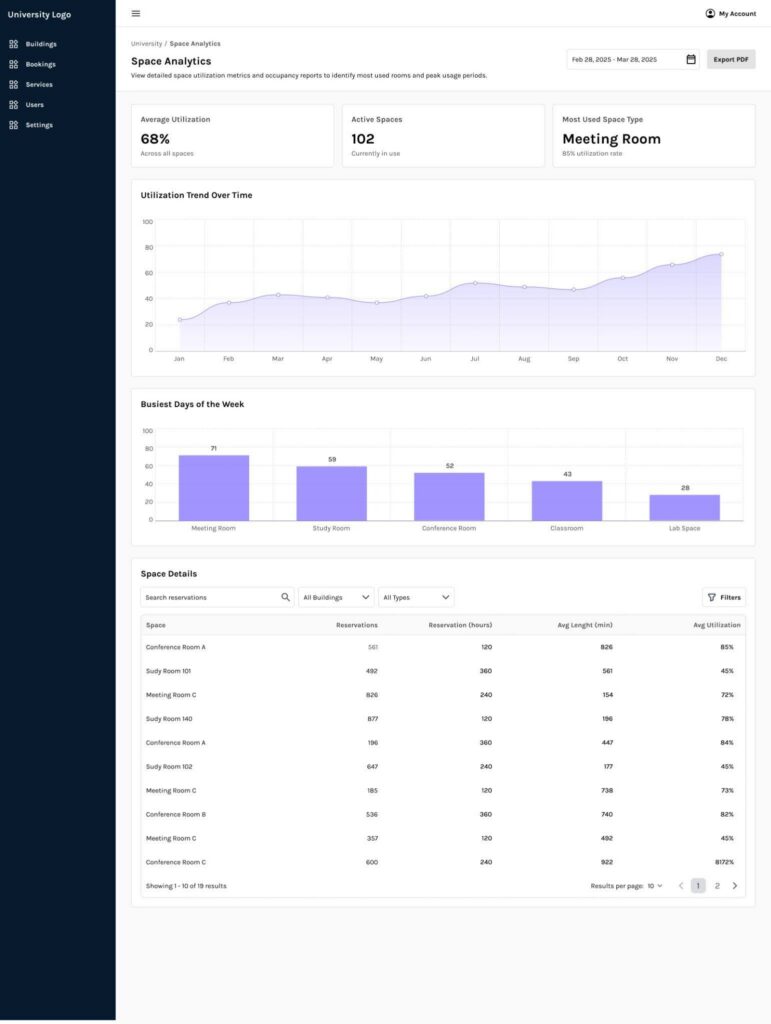The image size is (771, 1024).
Task: Open the All Buildings dropdown
Action: click(336, 597)
